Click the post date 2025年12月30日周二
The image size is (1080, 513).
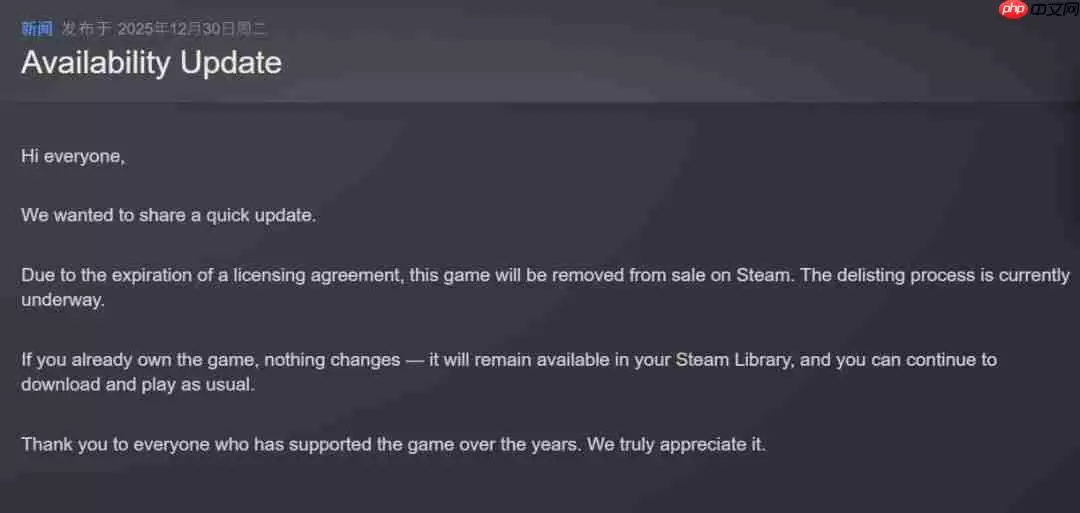click(192, 28)
